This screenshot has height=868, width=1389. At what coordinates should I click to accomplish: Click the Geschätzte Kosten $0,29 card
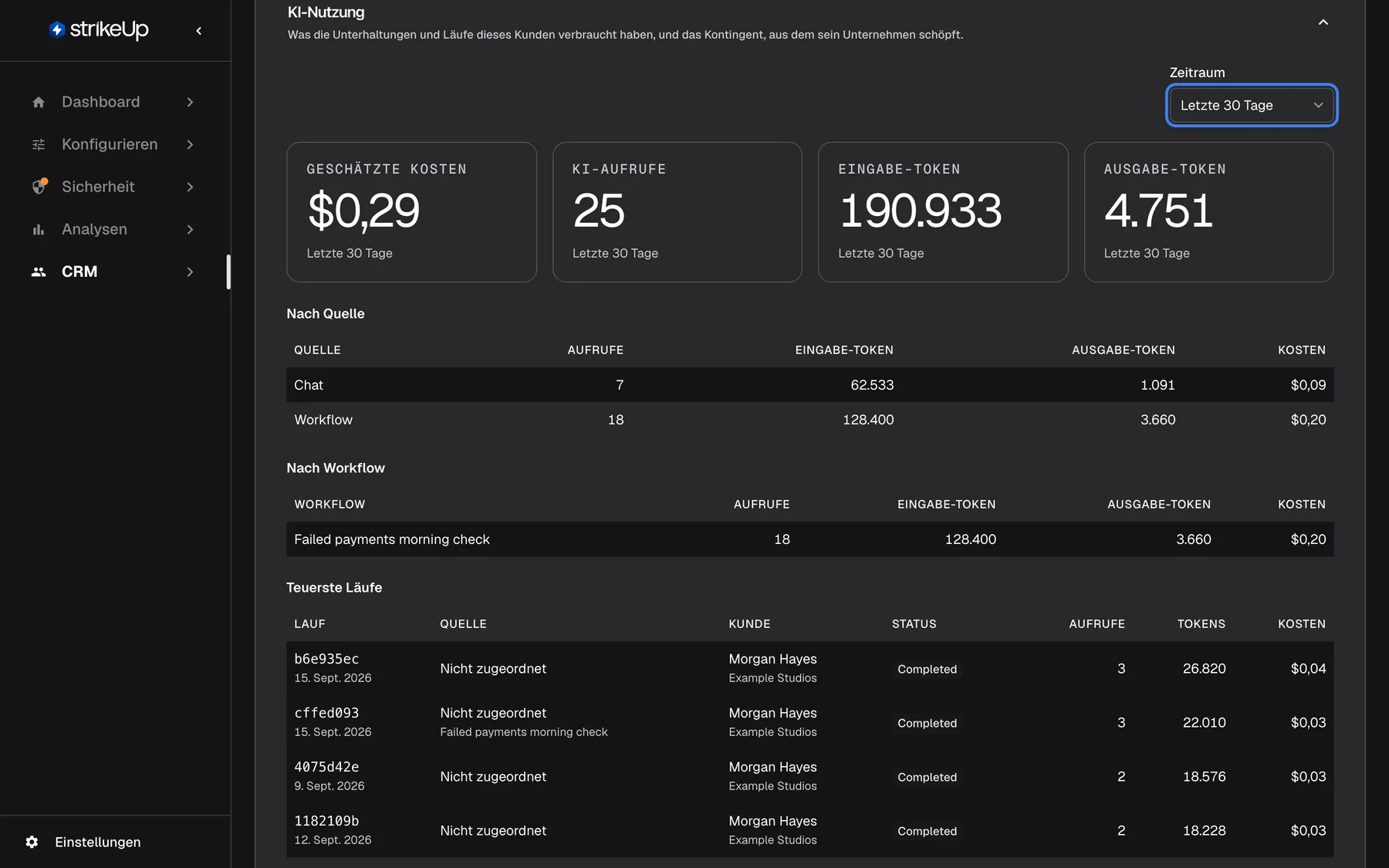tap(411, 212)
